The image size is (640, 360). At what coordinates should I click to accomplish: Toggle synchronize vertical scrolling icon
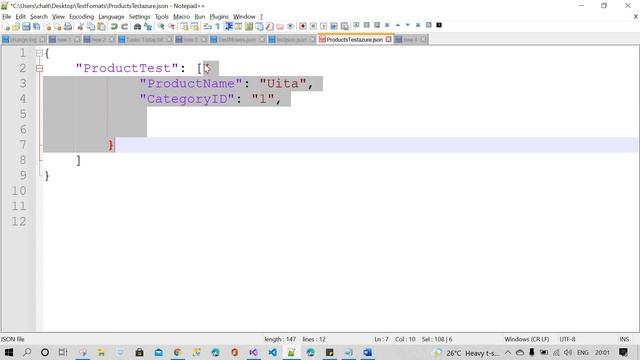184,27
